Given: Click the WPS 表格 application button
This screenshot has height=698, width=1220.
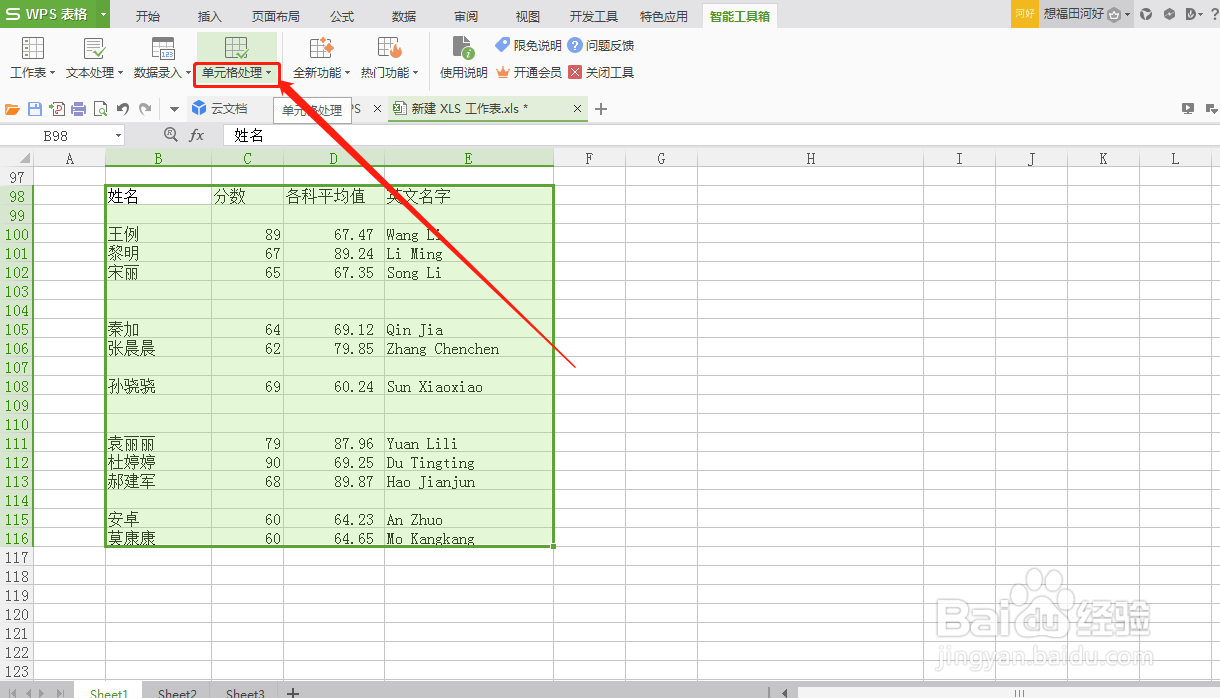Looking at the screenshot, I should (x=47, y=14).
